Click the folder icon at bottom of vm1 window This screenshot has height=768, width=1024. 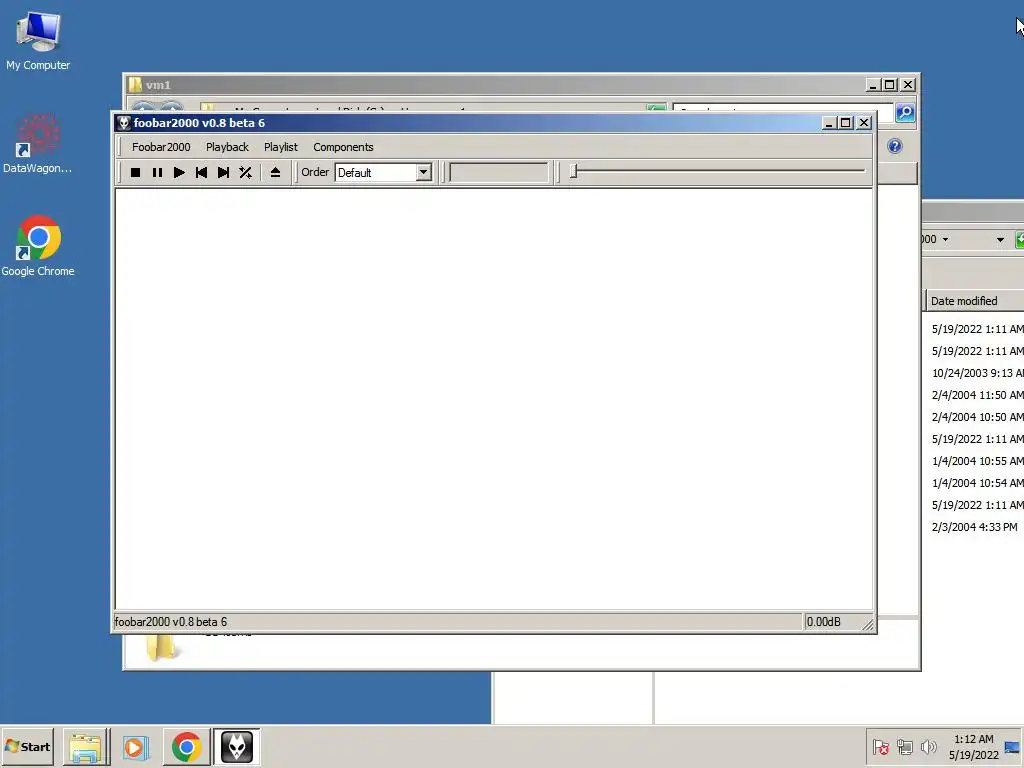coord(161,647)
